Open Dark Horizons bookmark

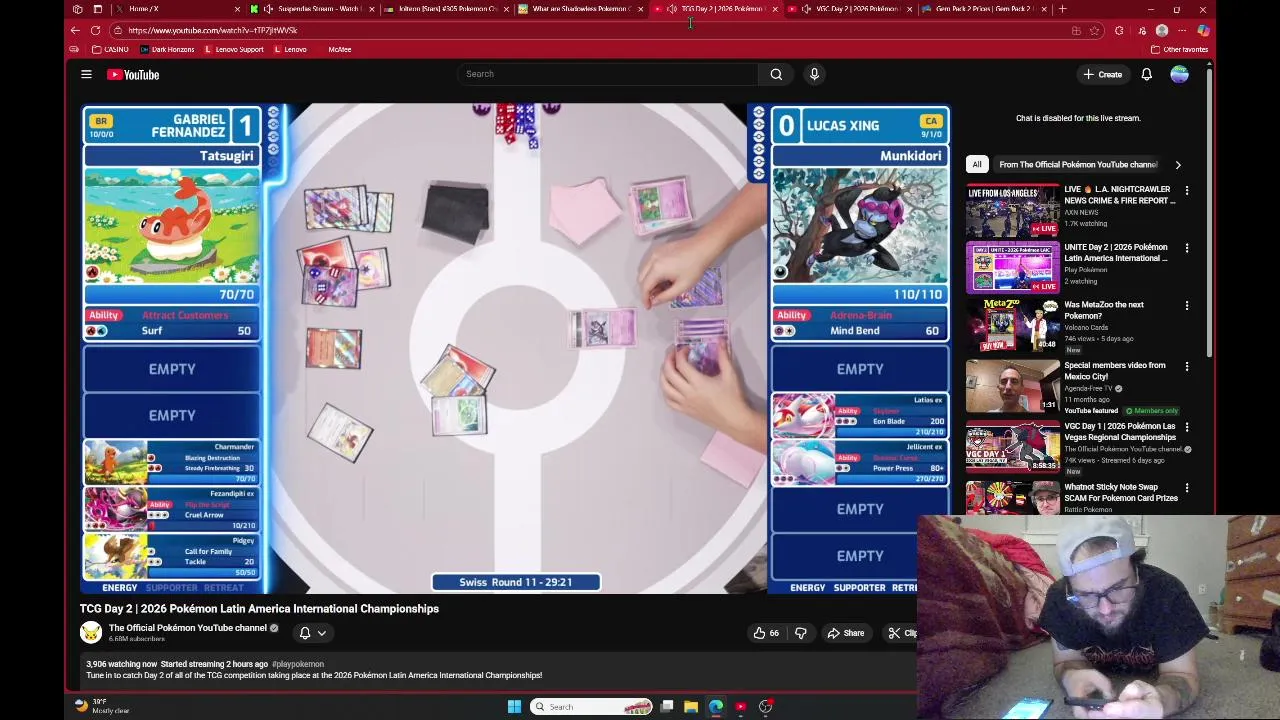tap(168, 49)
